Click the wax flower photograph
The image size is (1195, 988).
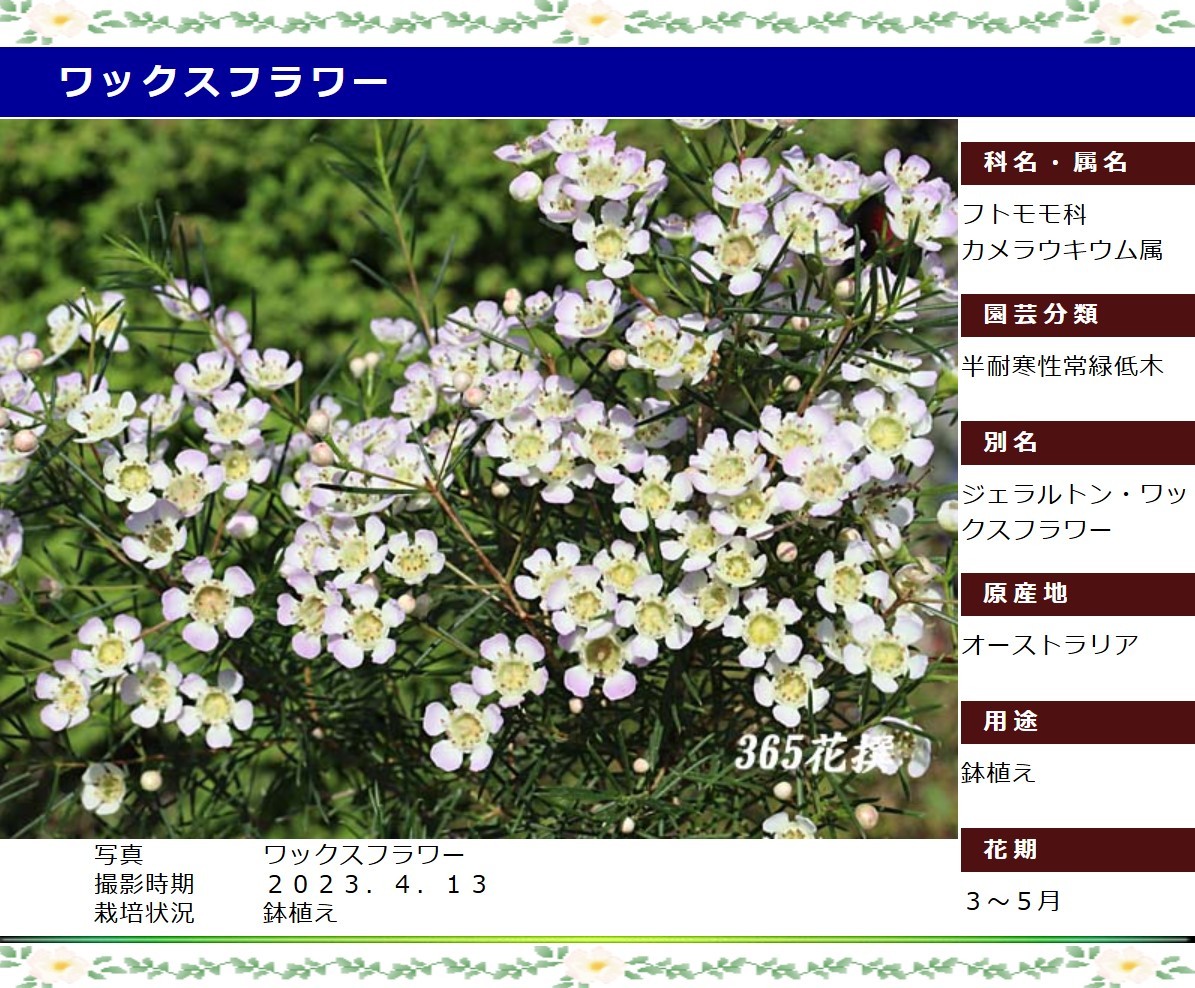(478, 478)
